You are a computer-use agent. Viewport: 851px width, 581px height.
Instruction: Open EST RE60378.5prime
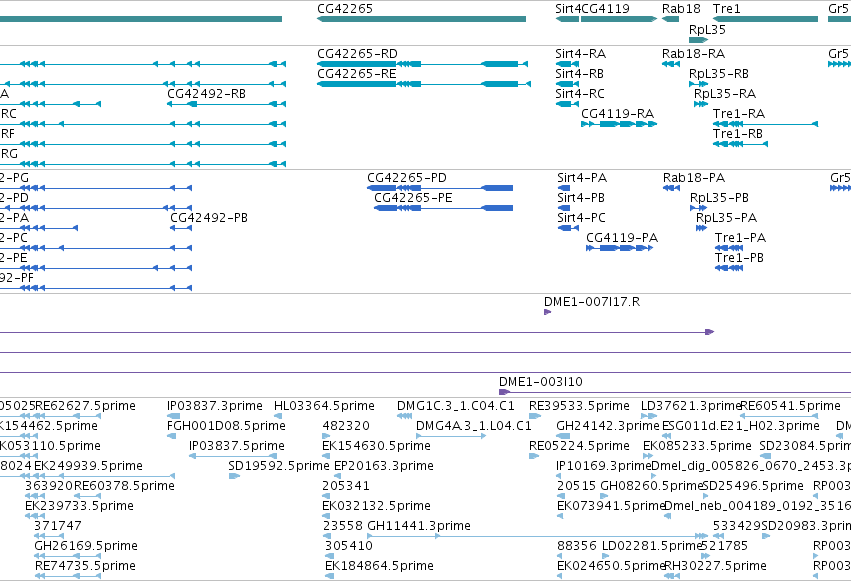(124, 487)
